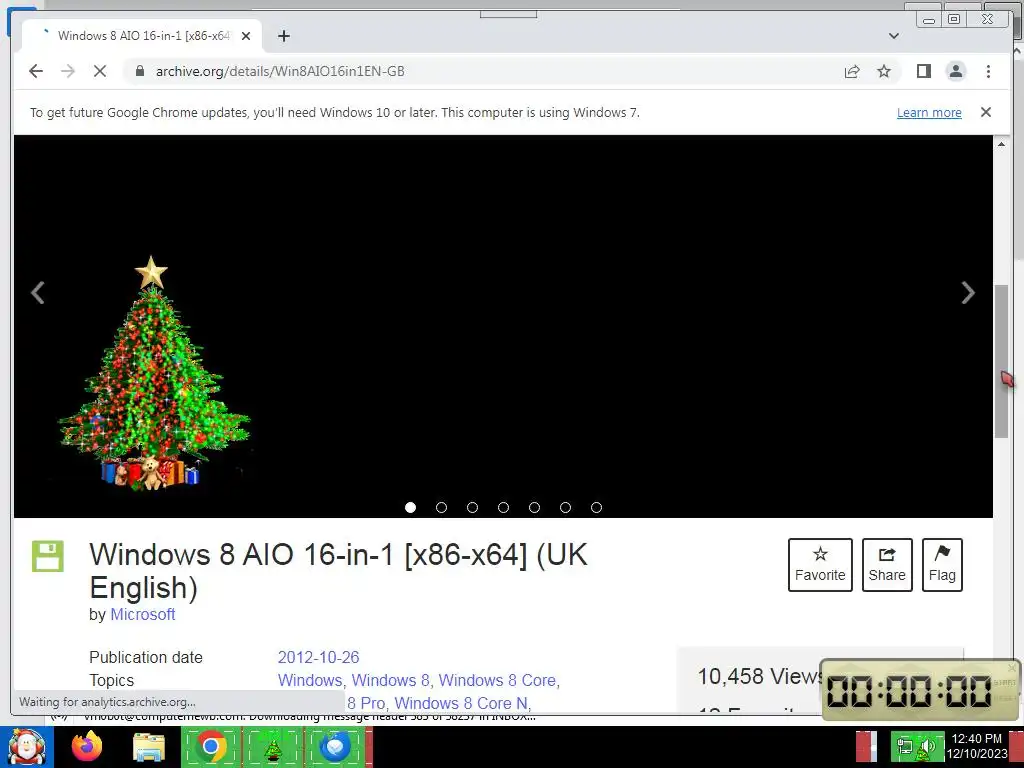Viewport: 1024px width, 768px height.
Task: Stop loading the page
Action: click(x=100, y=71)
